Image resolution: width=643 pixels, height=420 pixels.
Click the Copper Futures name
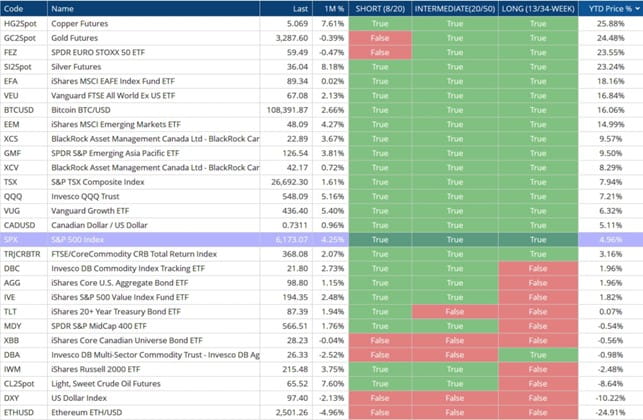pyautogui.click(x=80, y=24)
